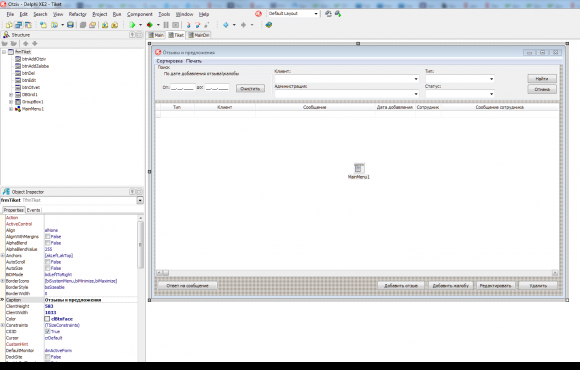Toggle the AlphaBlend property checkbox

pyautogui.click(x=47, y=243)
